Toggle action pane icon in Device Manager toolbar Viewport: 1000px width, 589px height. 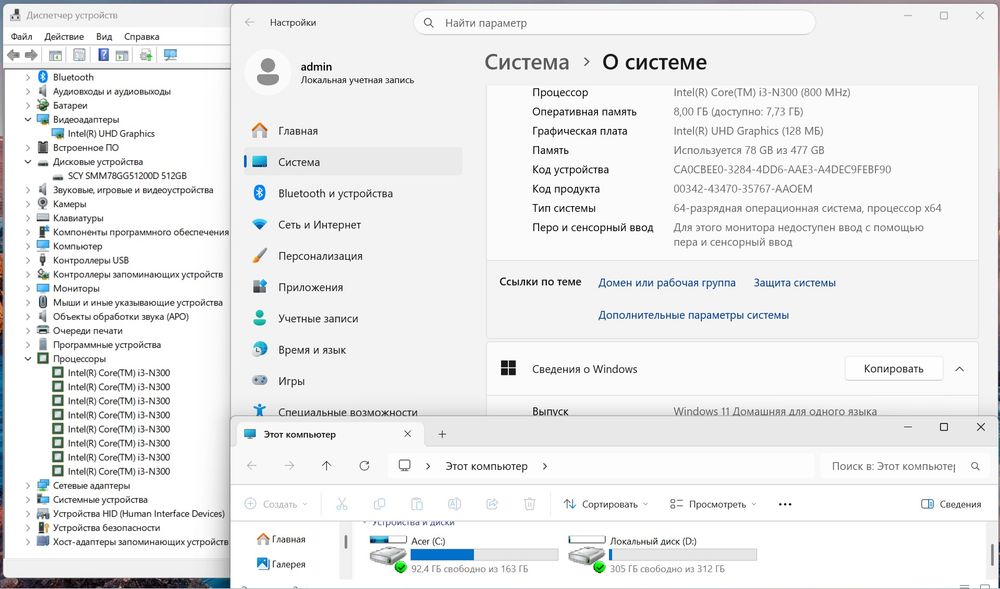click(x=122, y=55)
